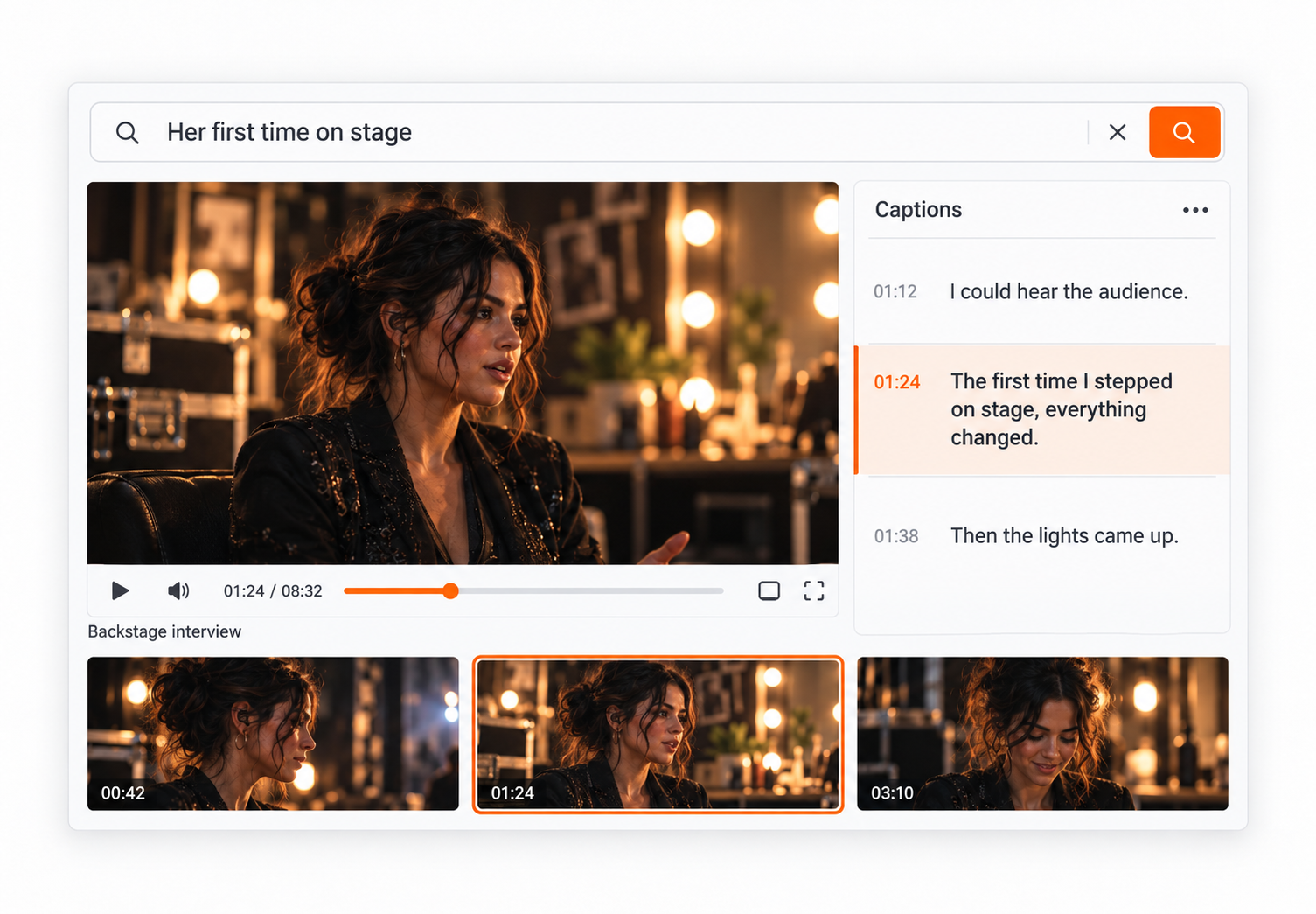Open the 00:42 video thumbnail
Viewport: 1316px width, 914px height.
click(273, 734)
